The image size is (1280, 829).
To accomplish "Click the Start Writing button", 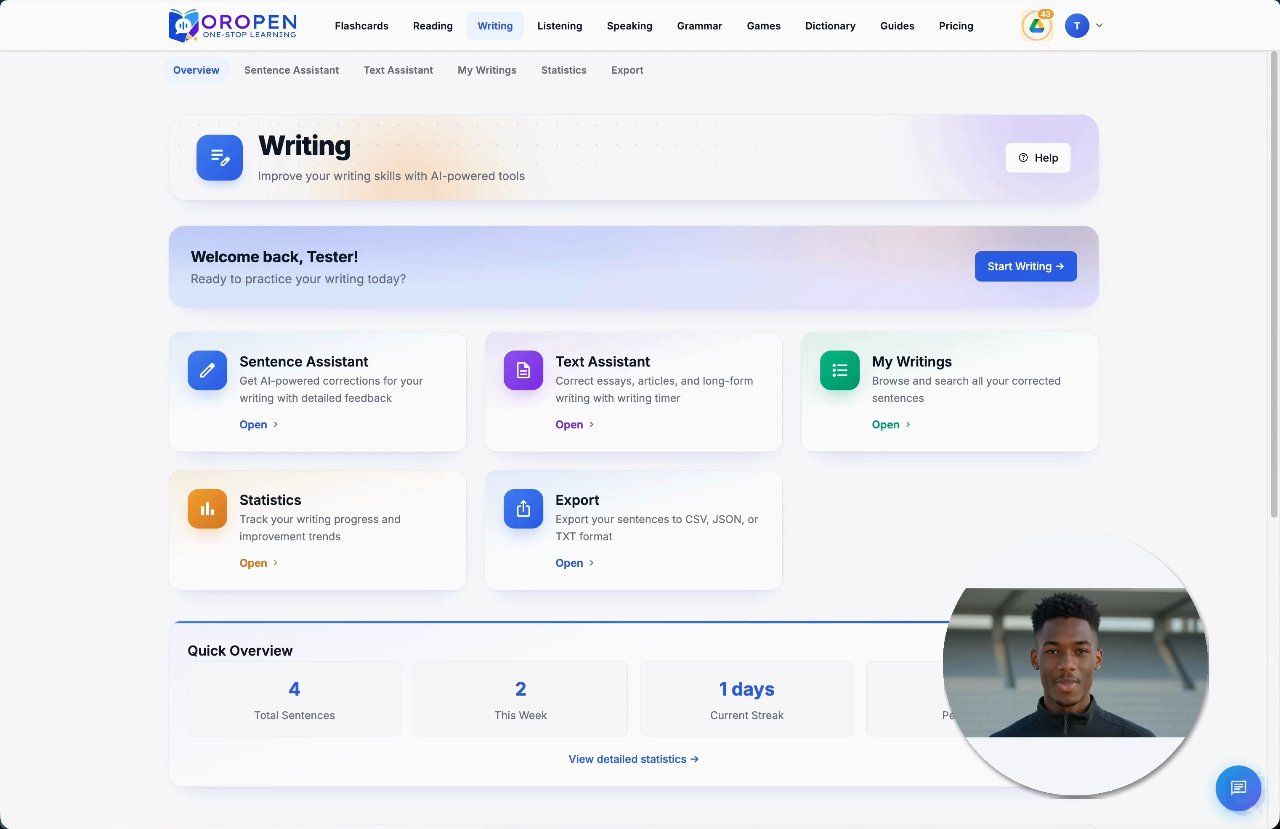I will 1026,266.
